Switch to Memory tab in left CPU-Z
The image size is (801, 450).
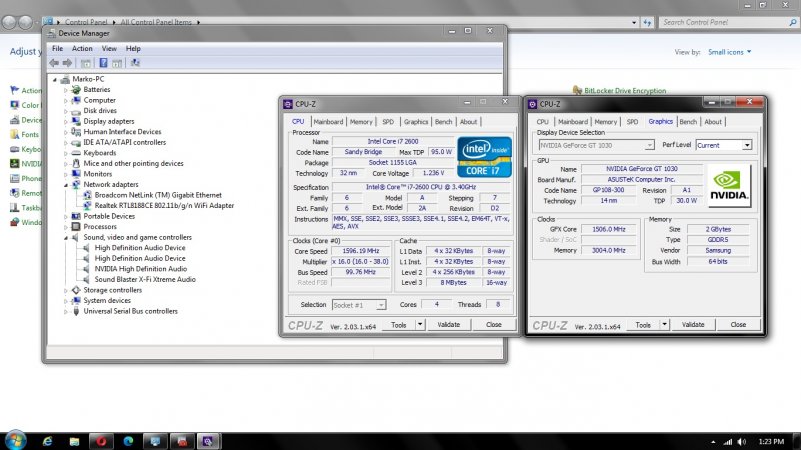(x=361, y=122)
